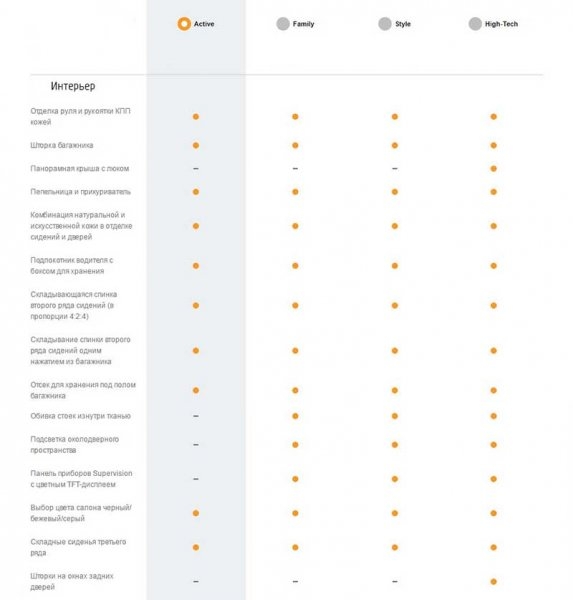Click Style dash for Панорамная крыша с люком
Viewport: 573px width, 600px height.
(395, 168)
